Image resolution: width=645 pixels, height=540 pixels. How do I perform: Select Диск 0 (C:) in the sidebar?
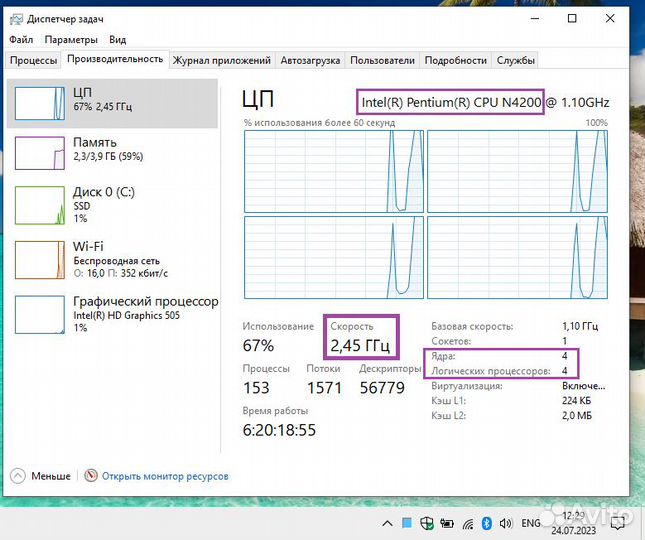point(112,205)
